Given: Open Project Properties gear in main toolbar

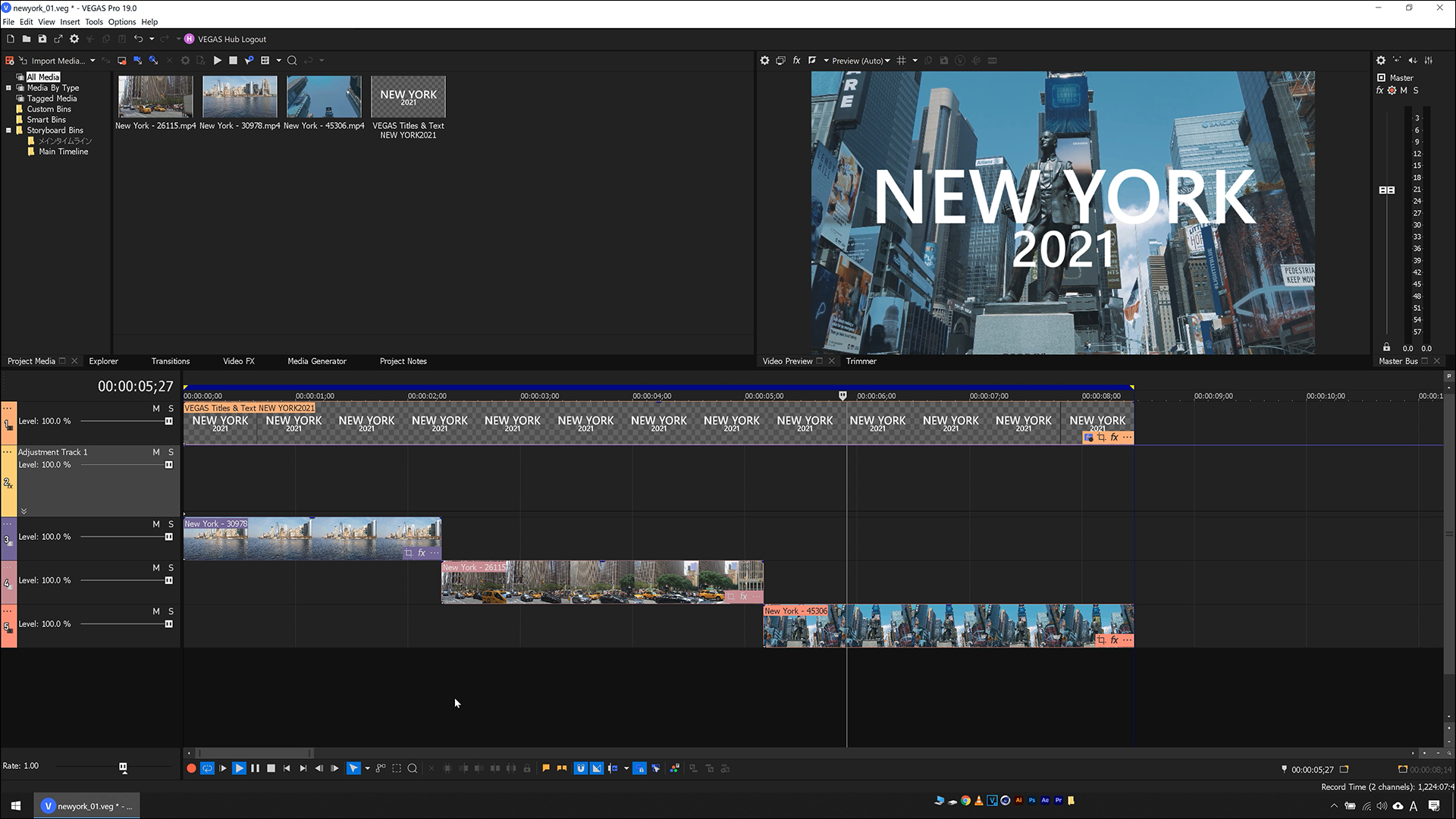Looking at the screenshot, I should [74, 39].
